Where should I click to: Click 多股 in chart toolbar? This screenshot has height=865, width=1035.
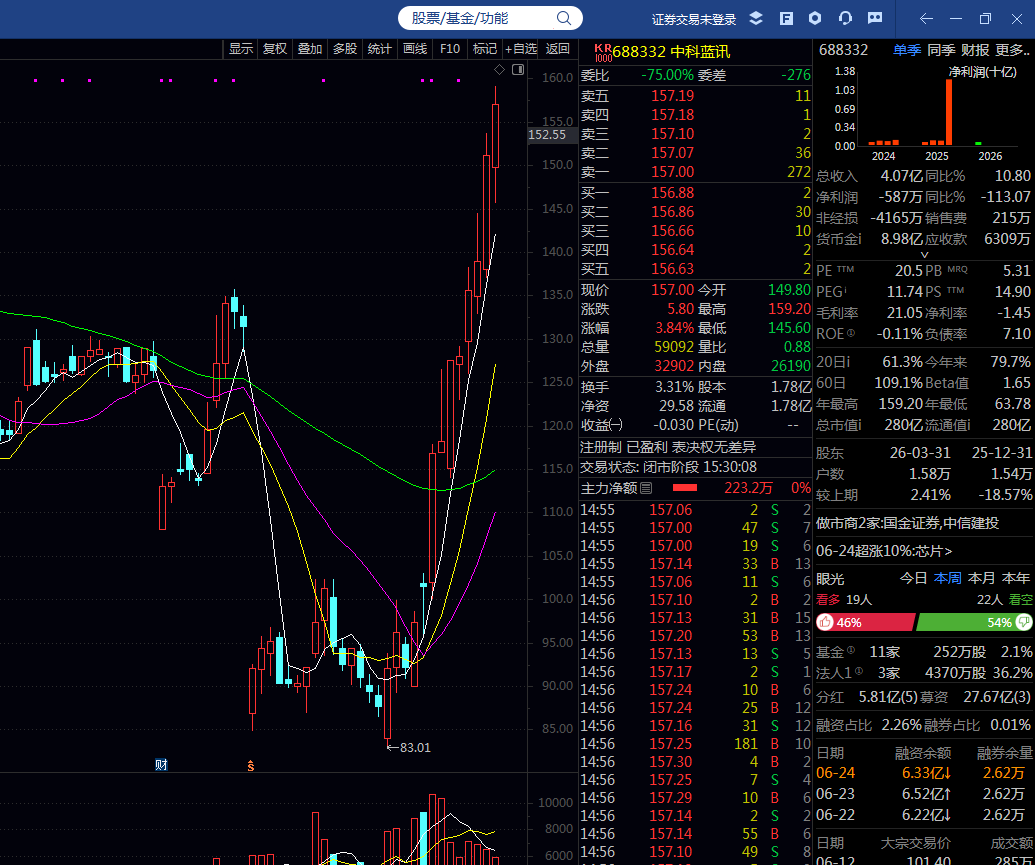345,49
